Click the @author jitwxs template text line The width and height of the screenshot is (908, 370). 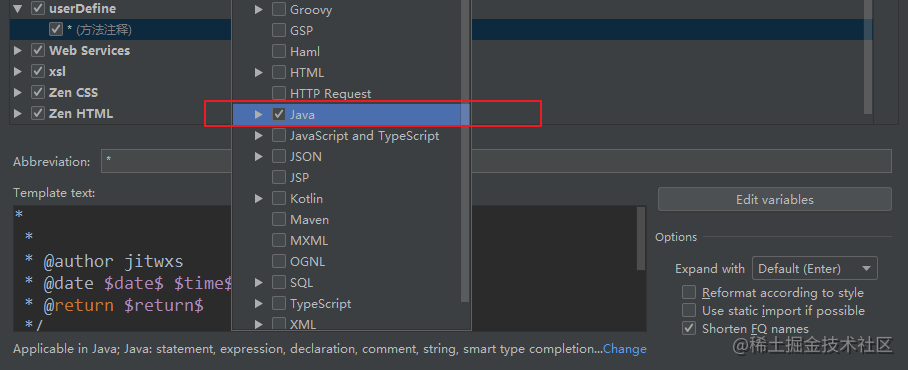click(104, 261)
